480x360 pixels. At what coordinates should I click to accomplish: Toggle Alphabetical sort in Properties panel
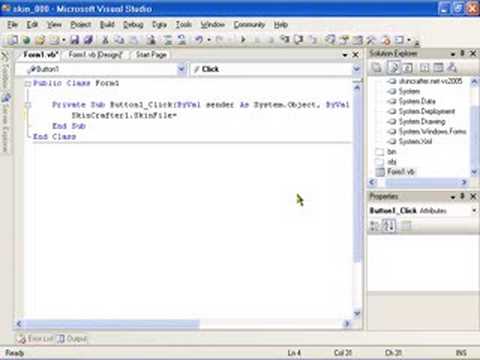pyautogui.click(x=388, y=226)
